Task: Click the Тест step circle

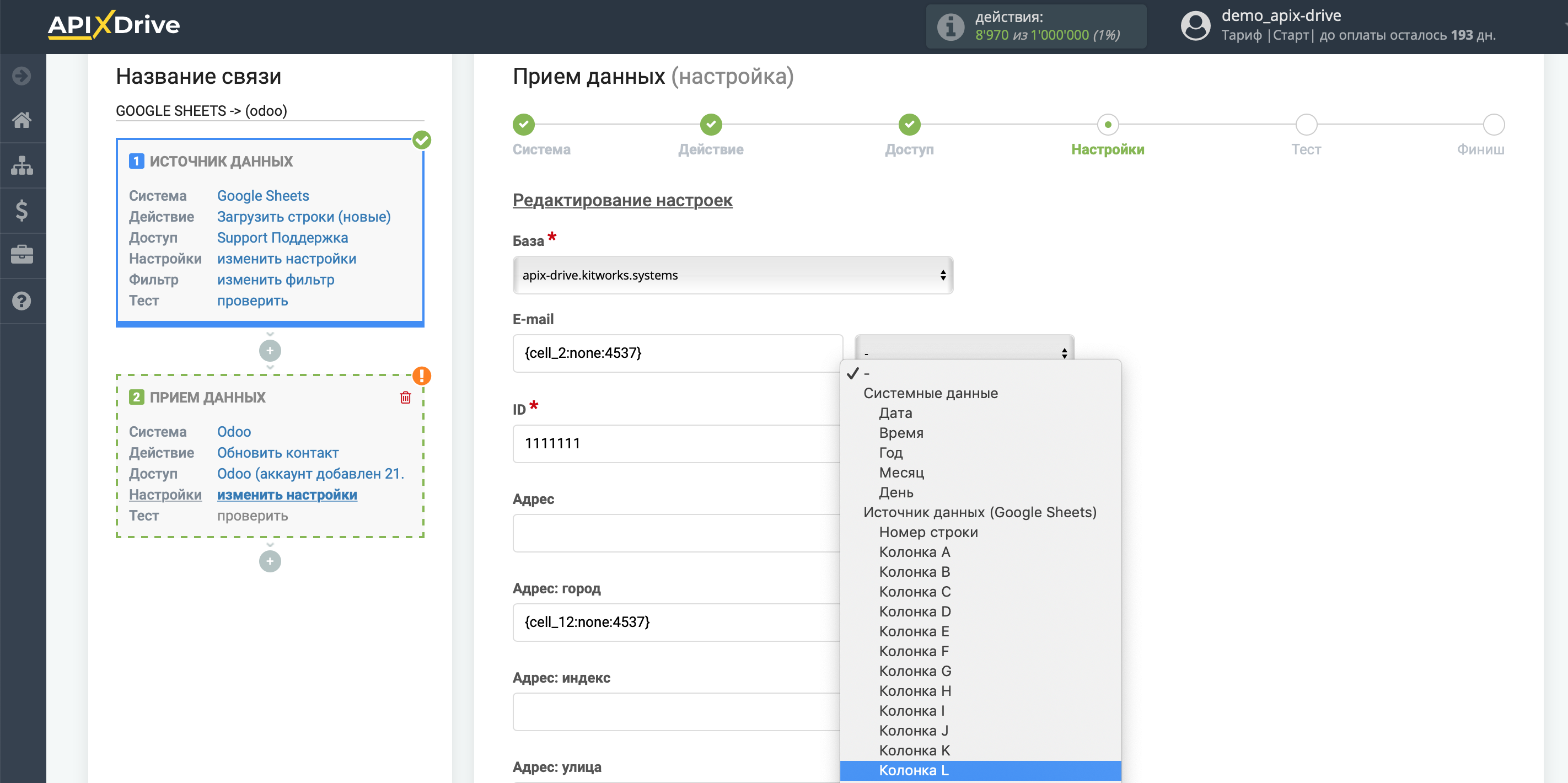Action: click(x=1306, y=124)
